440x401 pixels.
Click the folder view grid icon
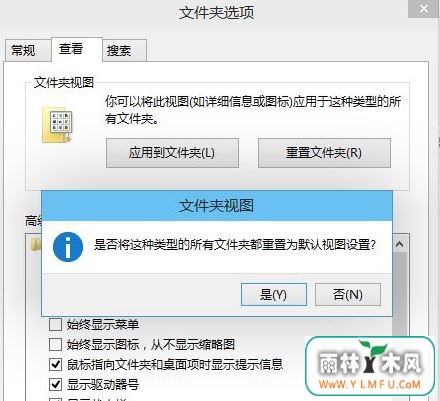(57, 125)
